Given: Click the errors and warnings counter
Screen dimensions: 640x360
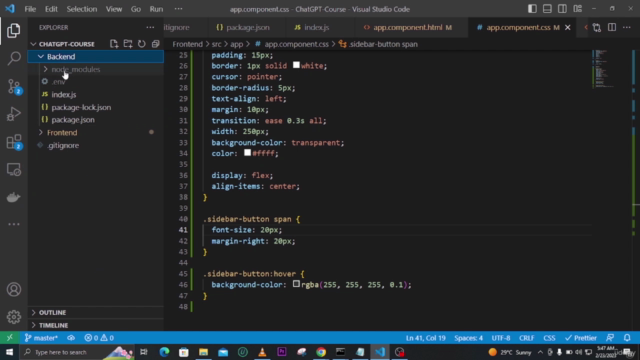Looking at the screenshot, I should click(99, 338).
